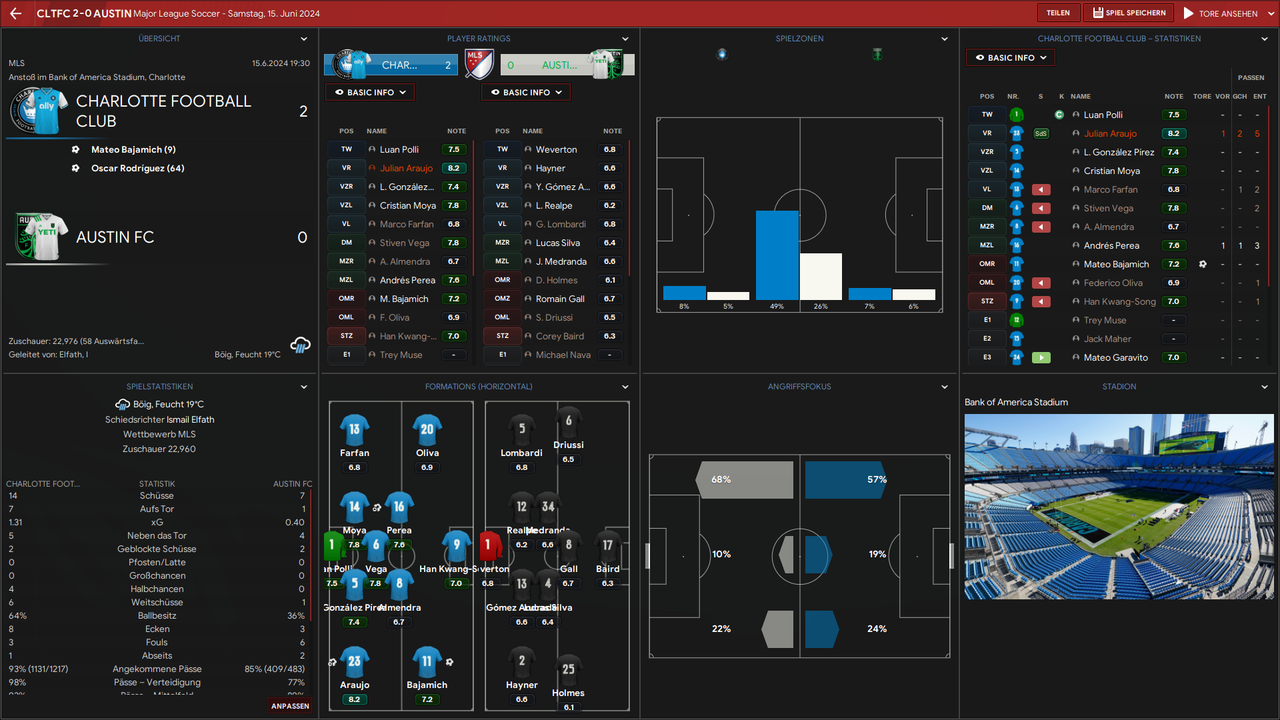Click the TEILEN share button
Screen dimensions: 1280x720
(1058, 13)
